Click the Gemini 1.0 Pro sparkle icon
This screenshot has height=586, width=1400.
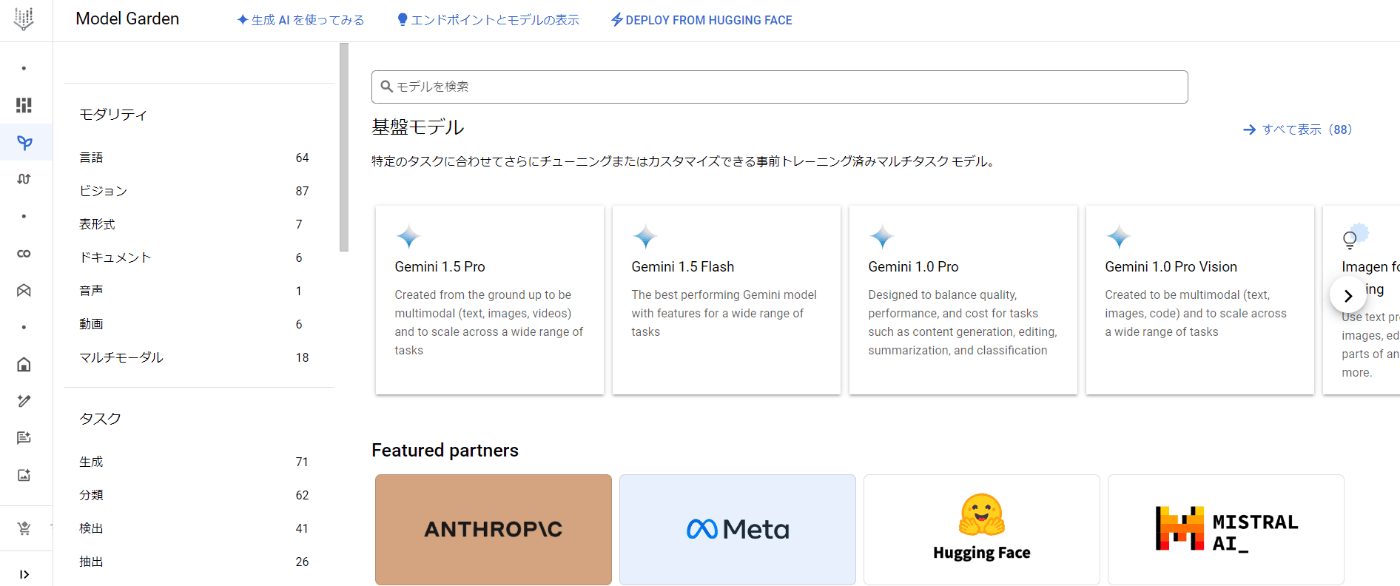(881, 237)
